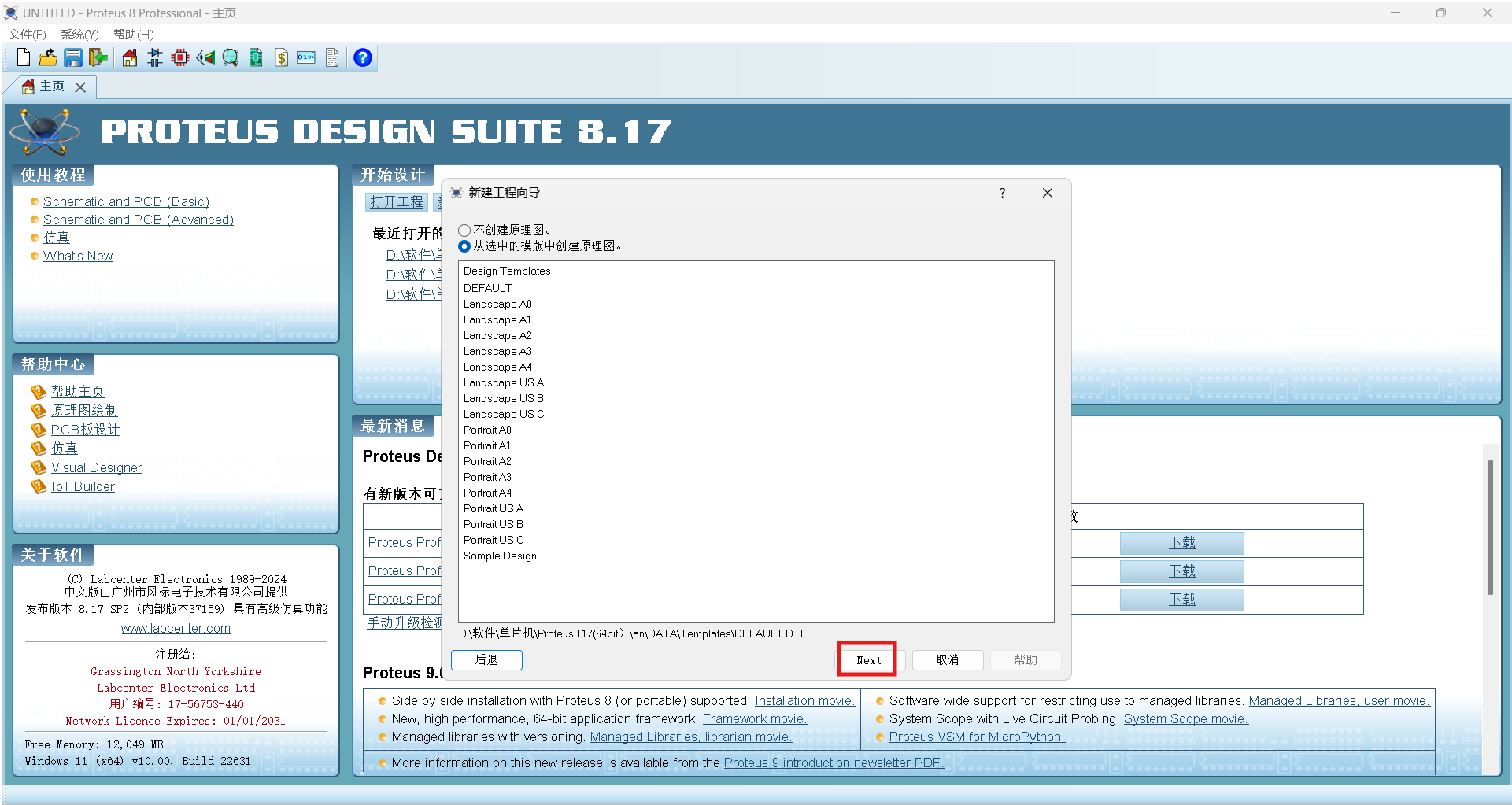Open the 文件(F) menu

coord(28,35)
